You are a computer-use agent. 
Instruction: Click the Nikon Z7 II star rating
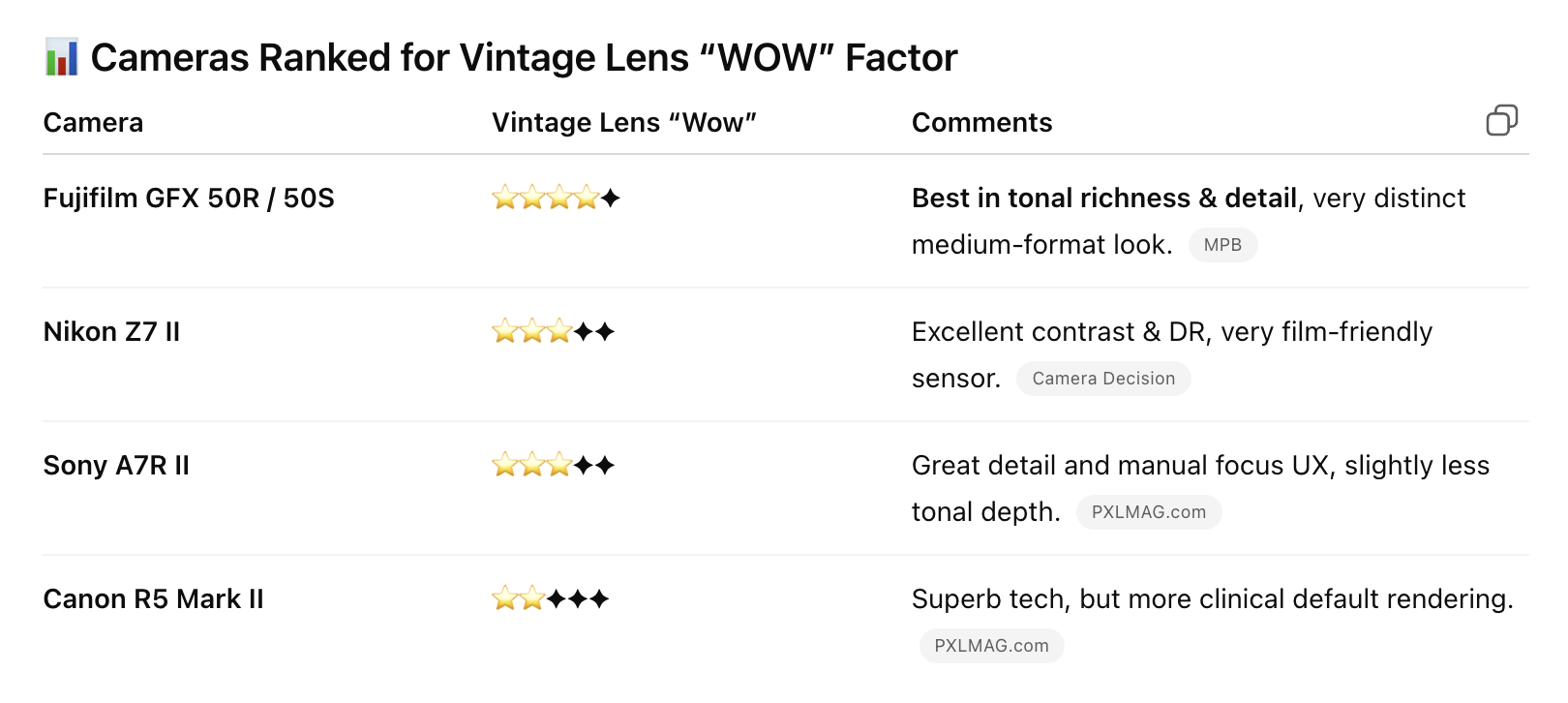tap(553, 332)
